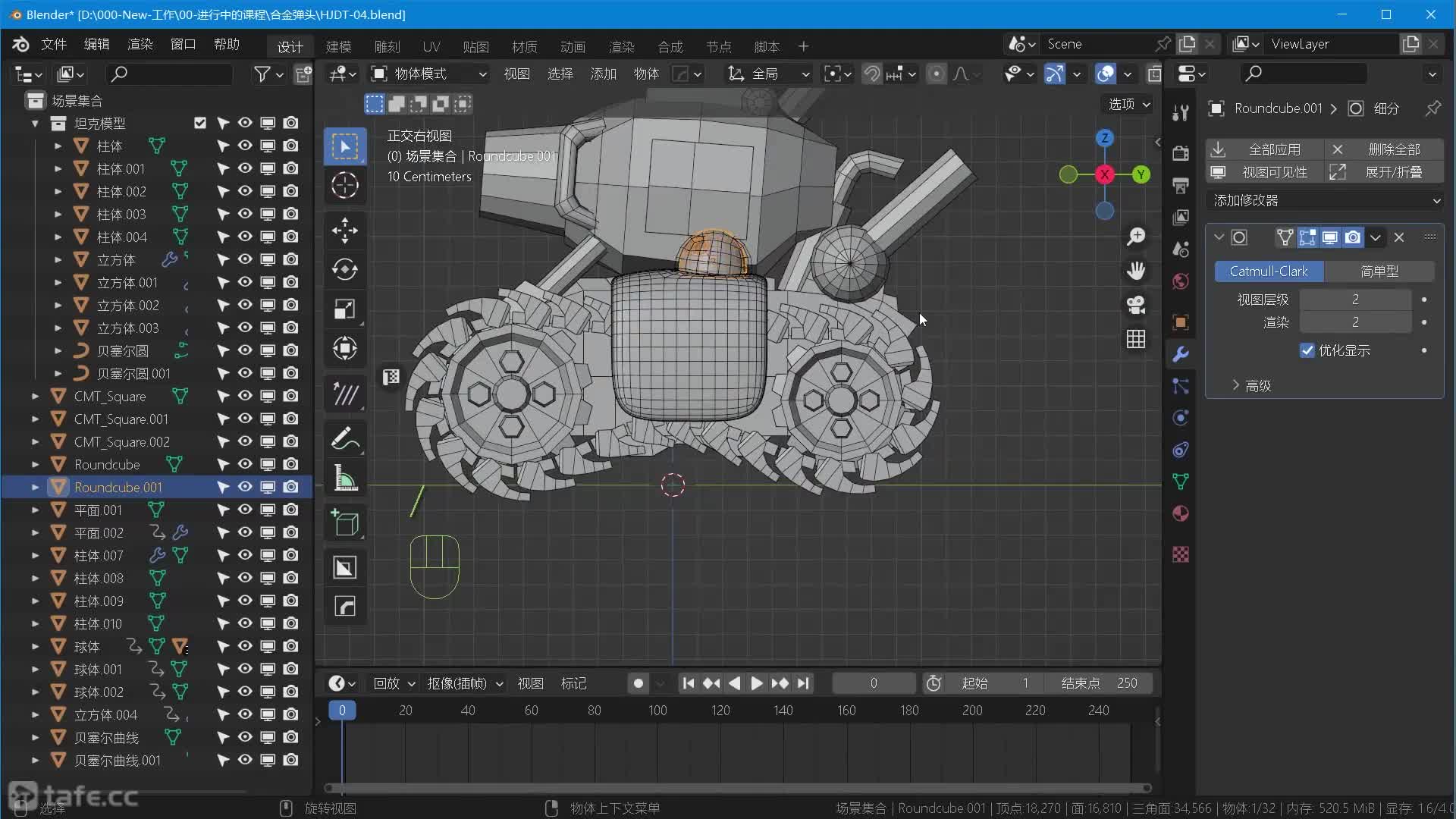Click the 全部应用 button

[x=1274, y=149]
